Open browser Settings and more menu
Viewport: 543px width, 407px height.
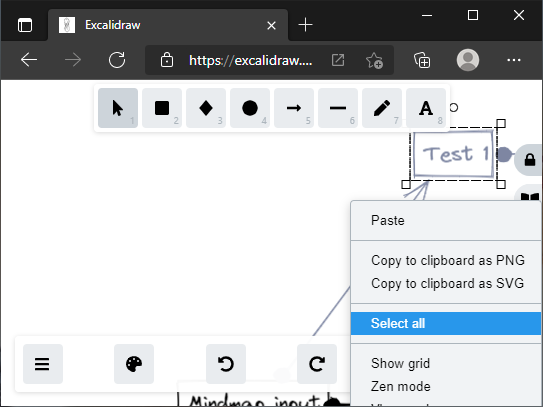(514, 60)
